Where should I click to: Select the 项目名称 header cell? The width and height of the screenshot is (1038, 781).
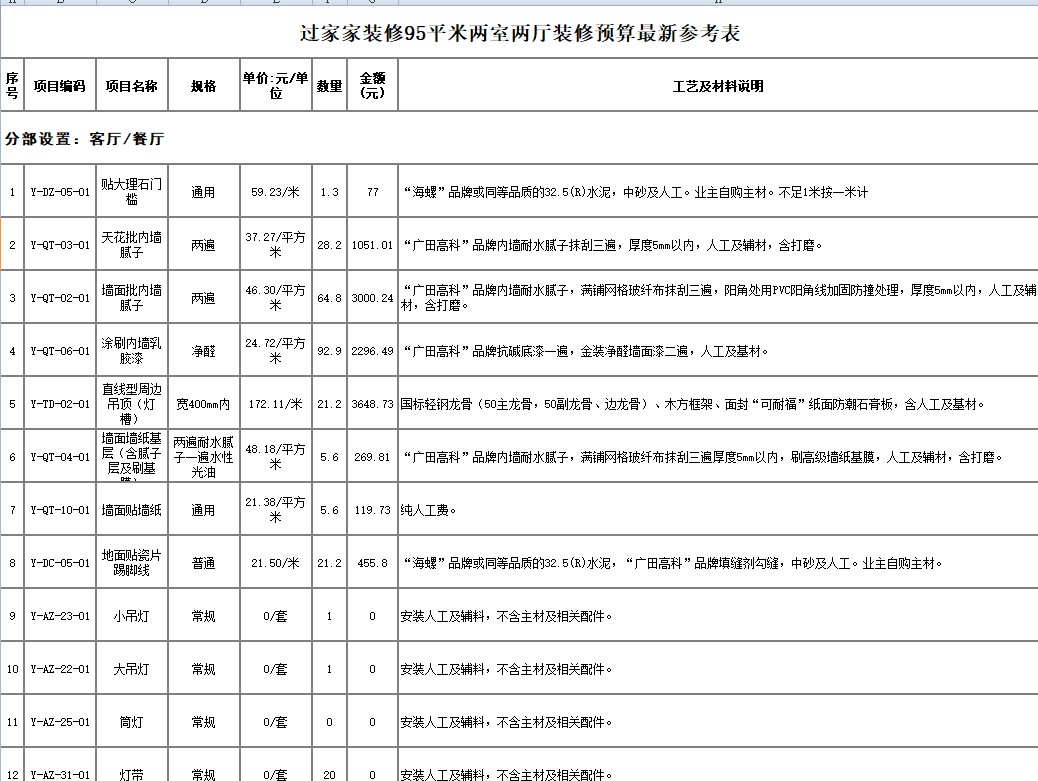point(132,85)
